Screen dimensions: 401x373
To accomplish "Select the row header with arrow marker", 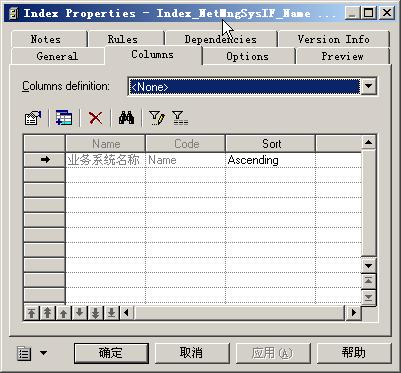I will click(x=45, y=160).
